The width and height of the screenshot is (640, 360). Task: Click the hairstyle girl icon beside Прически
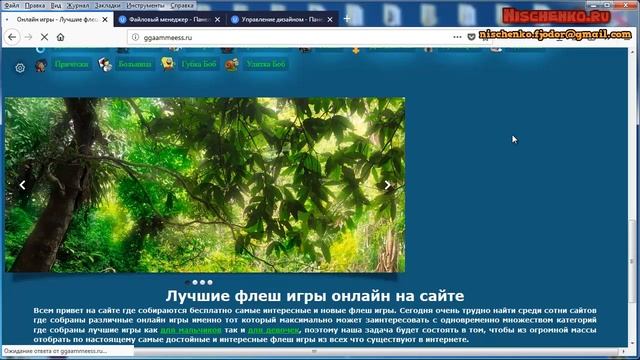(40, 65)
